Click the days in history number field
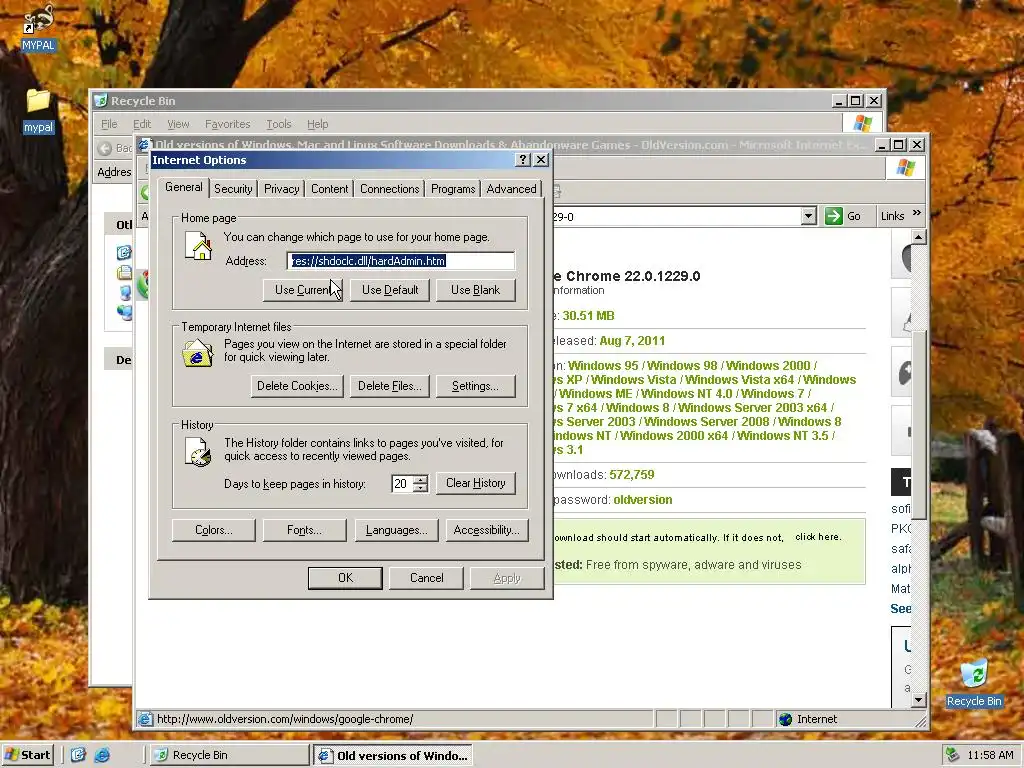Image resolution: width=1024 pixels, height=768 pixels. coord(402,484)
